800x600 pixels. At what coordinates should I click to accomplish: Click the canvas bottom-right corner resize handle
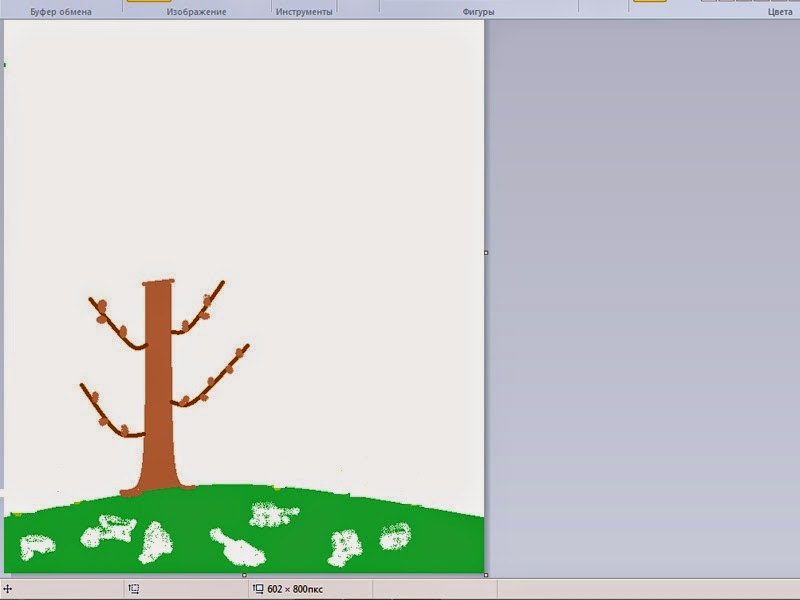486,575
